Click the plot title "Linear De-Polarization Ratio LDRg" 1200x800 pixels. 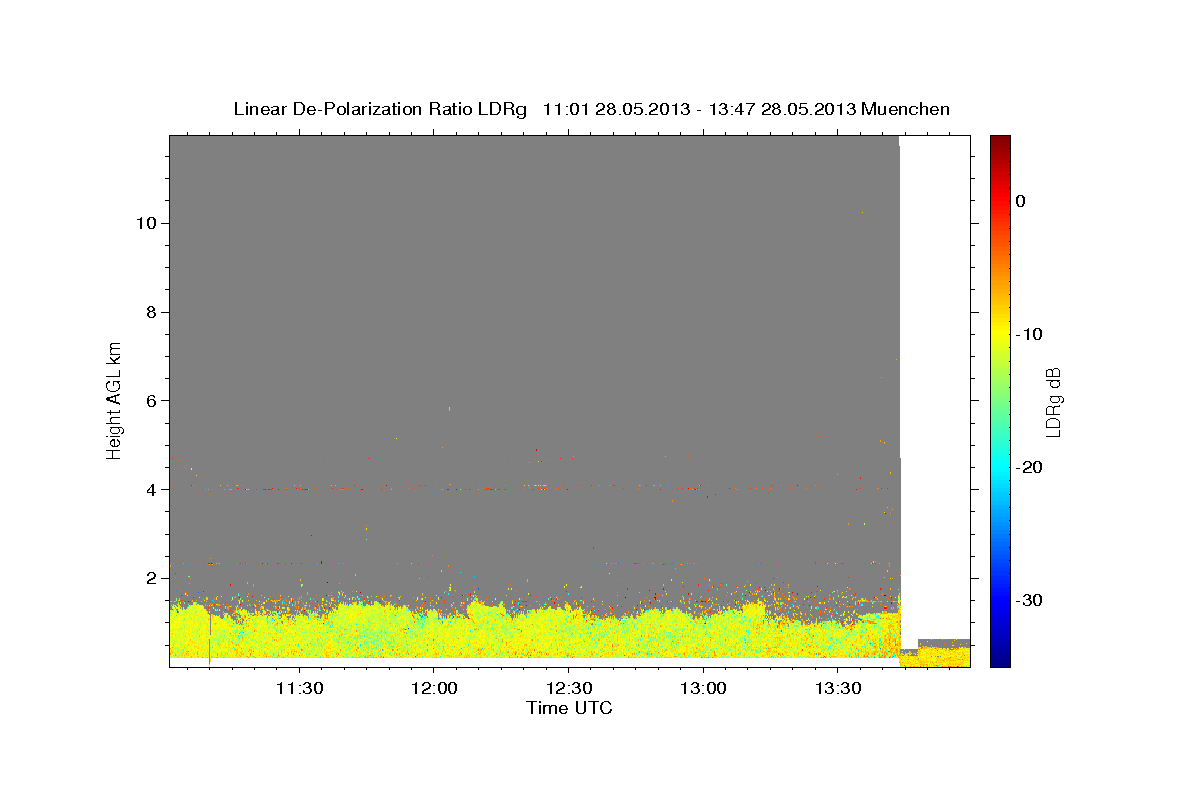(x=380, y=109)
